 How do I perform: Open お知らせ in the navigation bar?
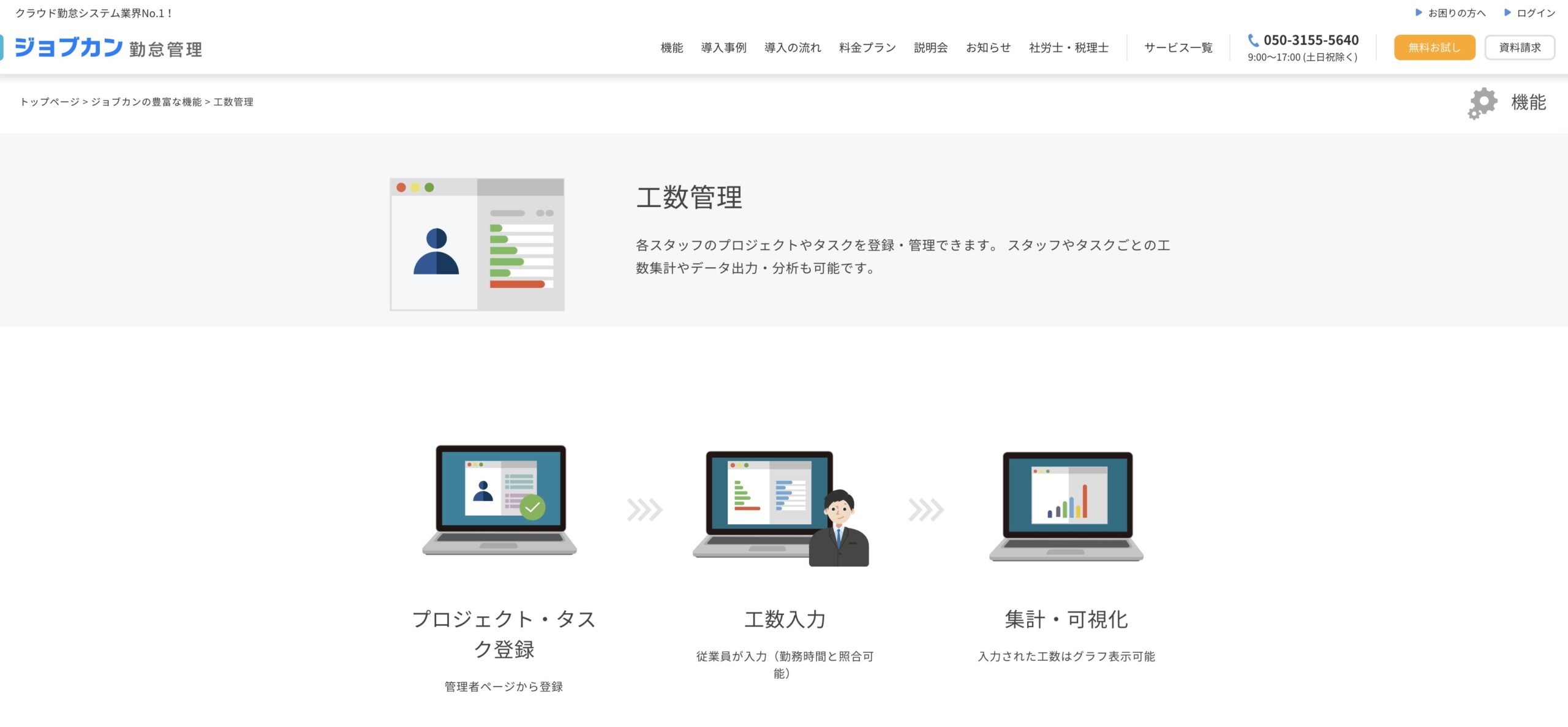[x=988, y=48]
